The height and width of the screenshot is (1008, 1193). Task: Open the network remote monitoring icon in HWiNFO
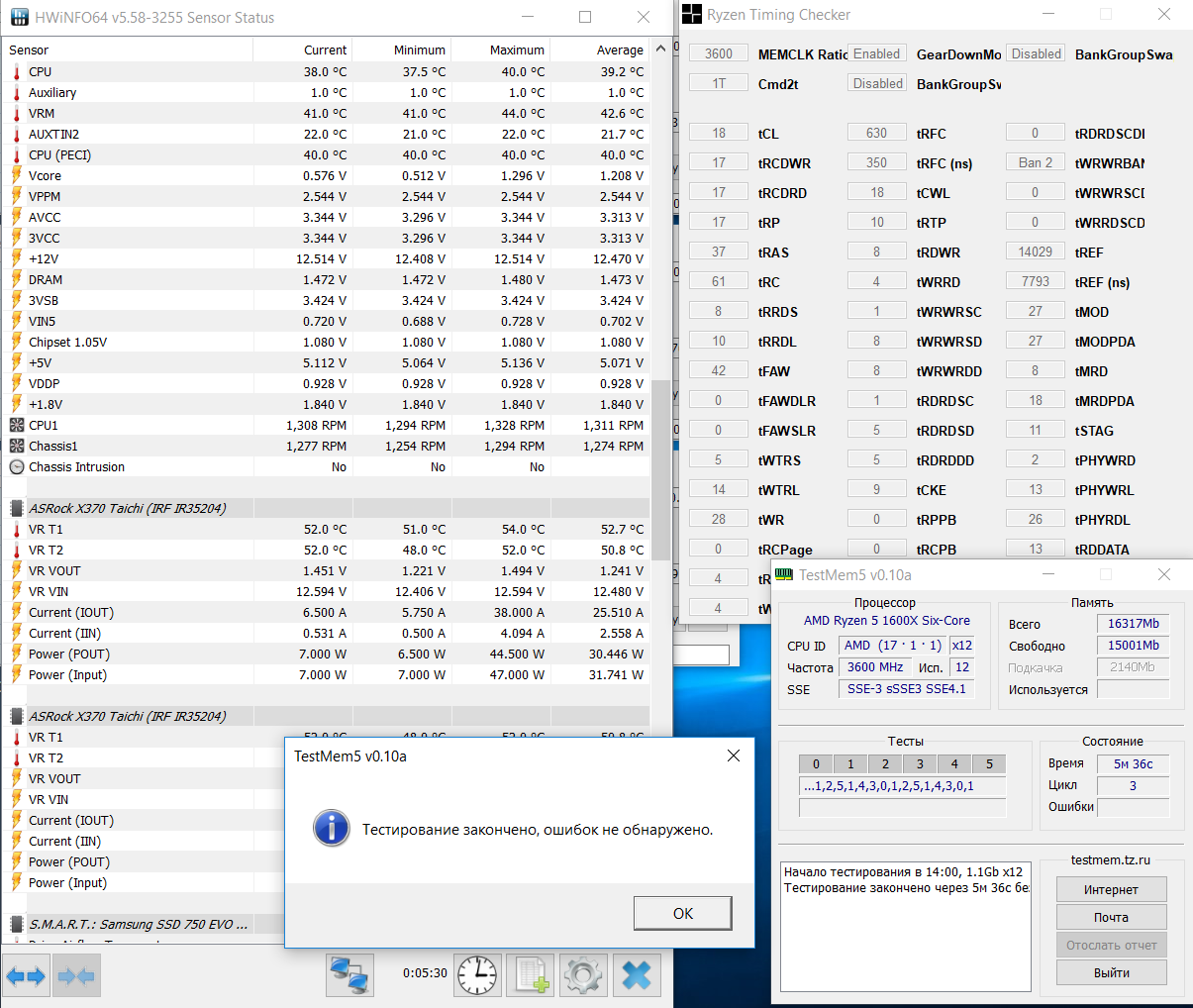pos(350,975)
